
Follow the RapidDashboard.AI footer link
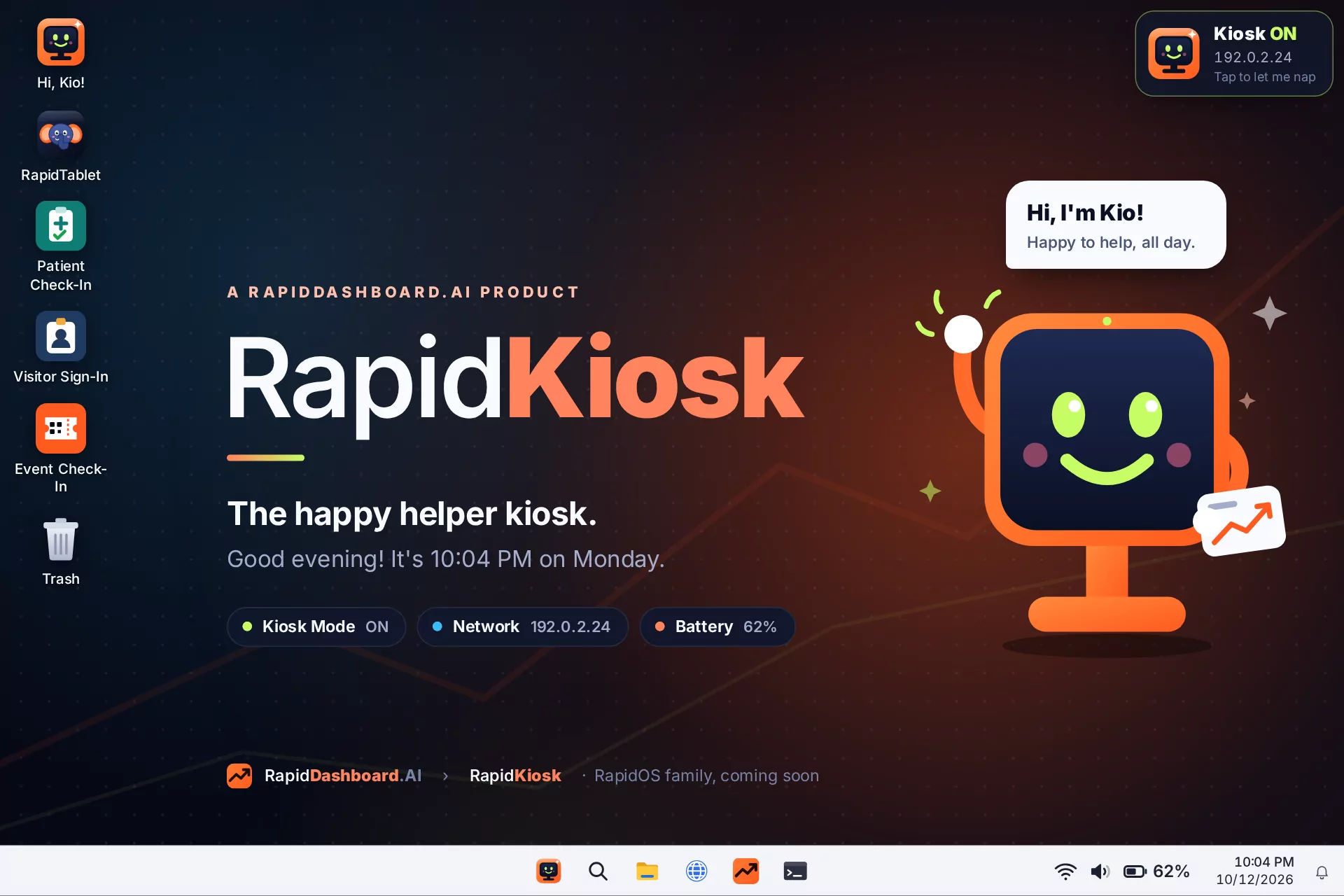pos(343,776)
